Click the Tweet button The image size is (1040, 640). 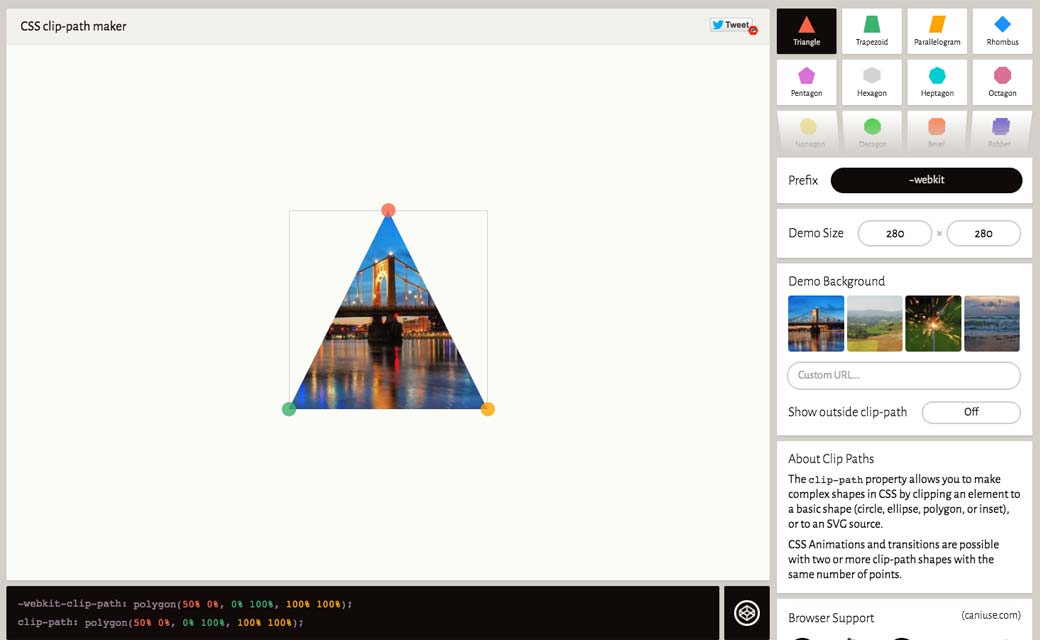pos(732,25)
